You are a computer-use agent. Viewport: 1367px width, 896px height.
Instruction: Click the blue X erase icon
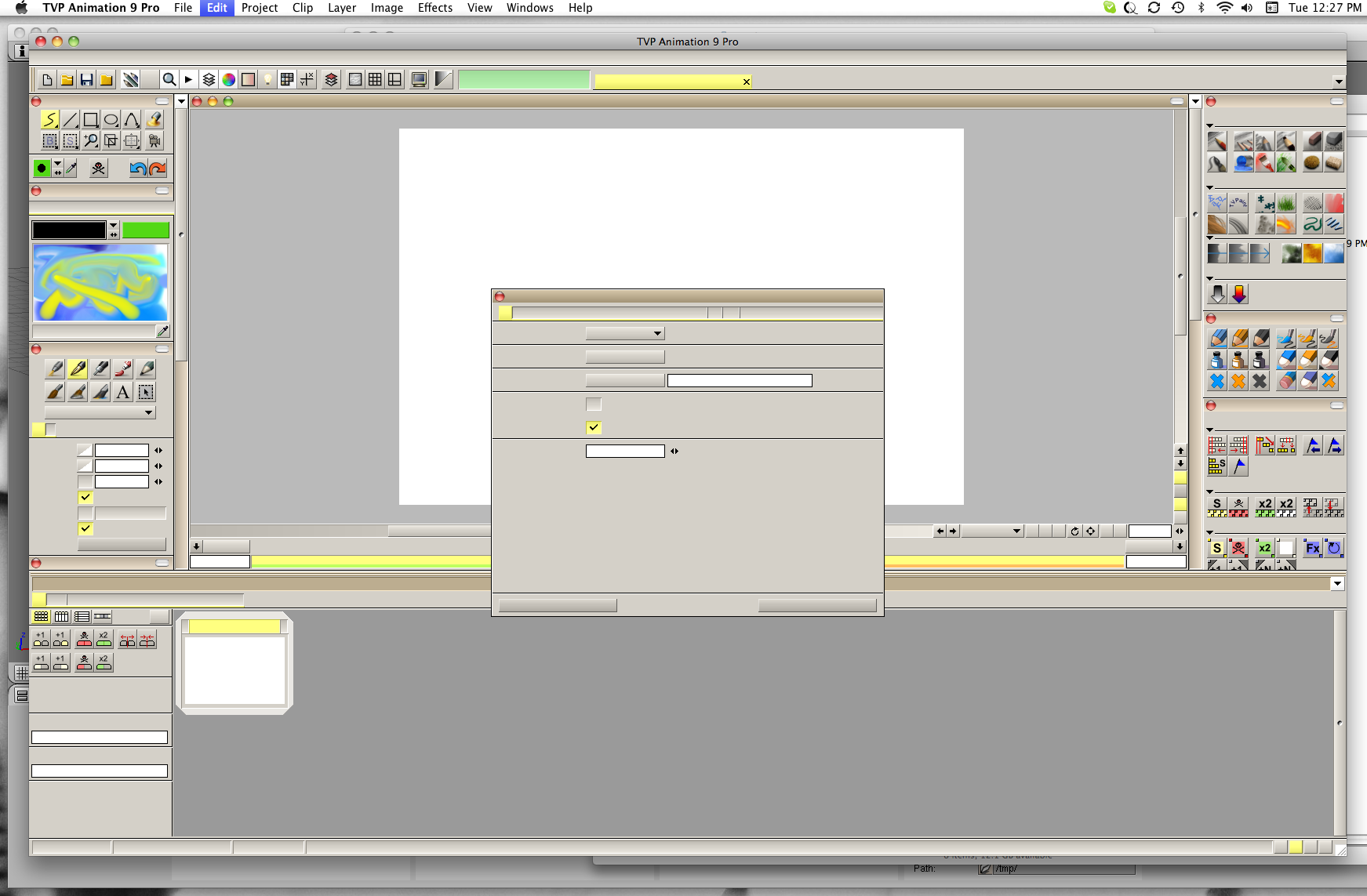[x=1216, y=381]
